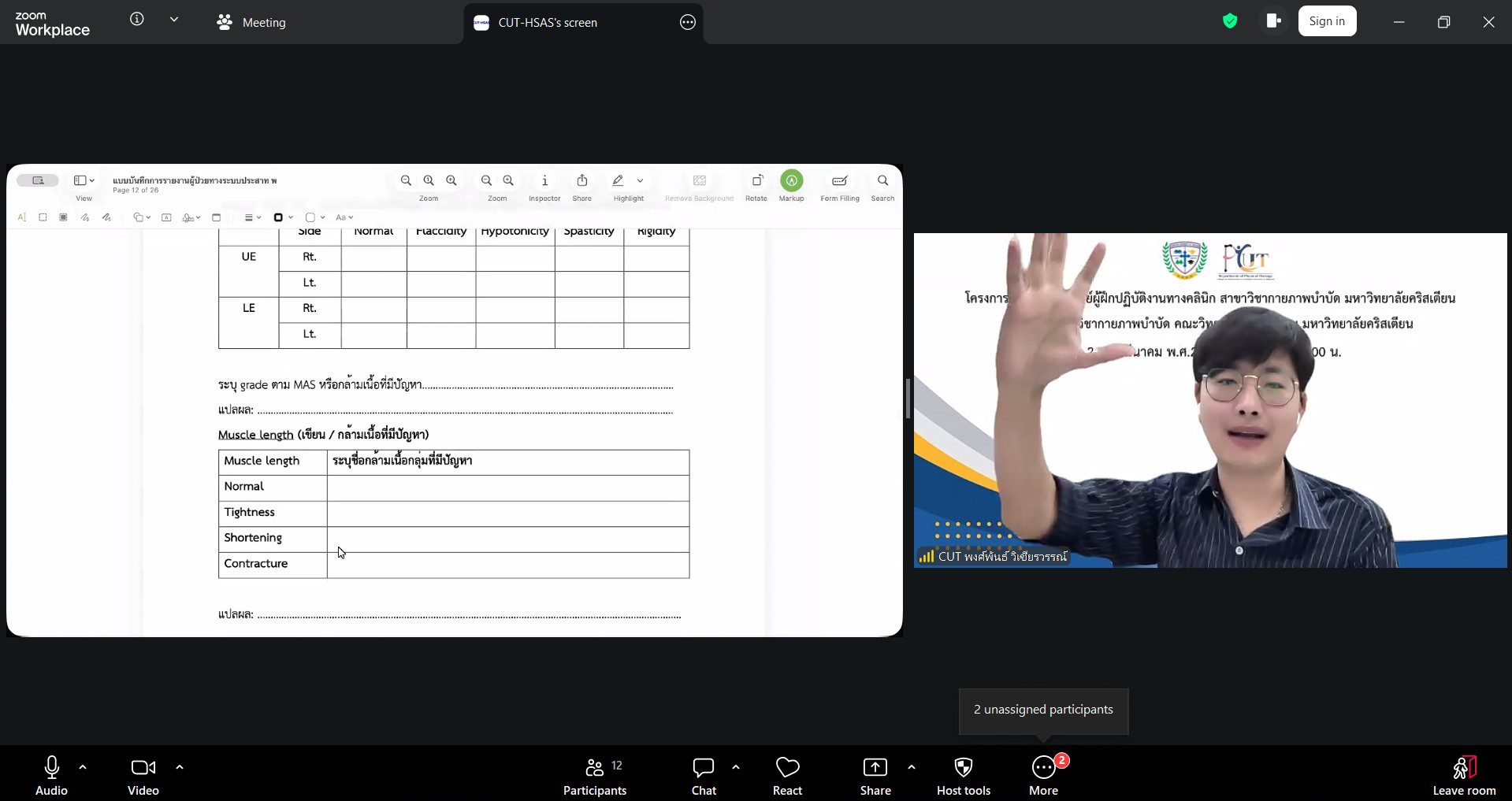This screenshot has width=1512, height=801.
Task: Toggle the side panel layout icon
Action: tap(1273, 21)
